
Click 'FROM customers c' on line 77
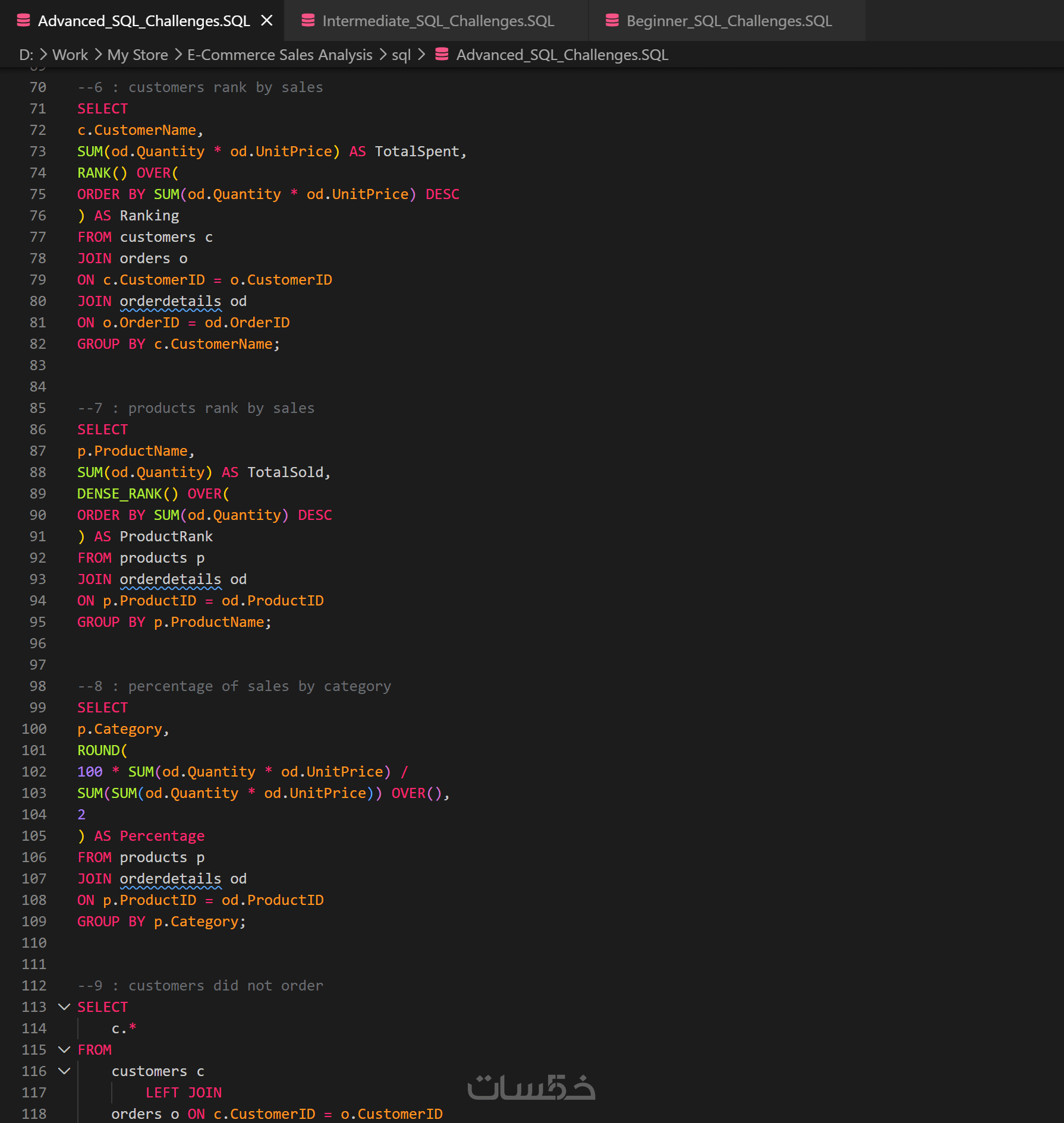coord(145,237)
